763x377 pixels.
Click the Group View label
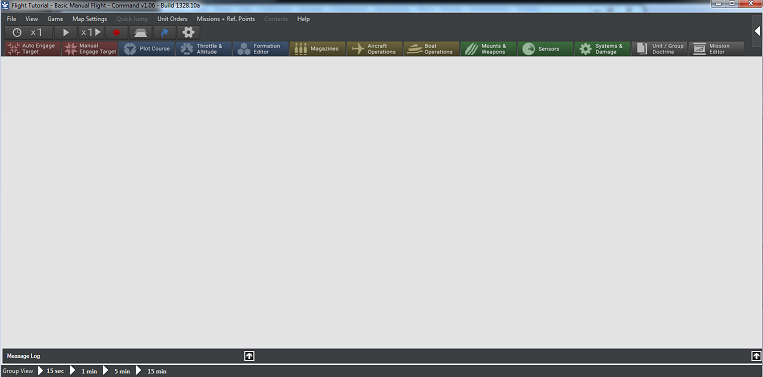click(x=18, y=371)
